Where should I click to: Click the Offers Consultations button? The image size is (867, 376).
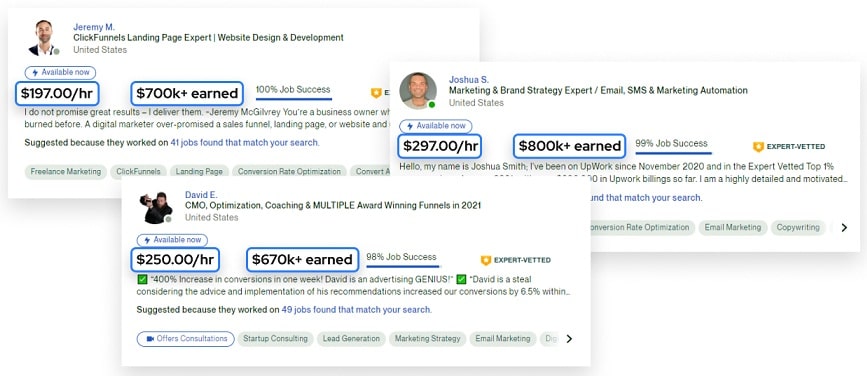click(x=186, y=338)
